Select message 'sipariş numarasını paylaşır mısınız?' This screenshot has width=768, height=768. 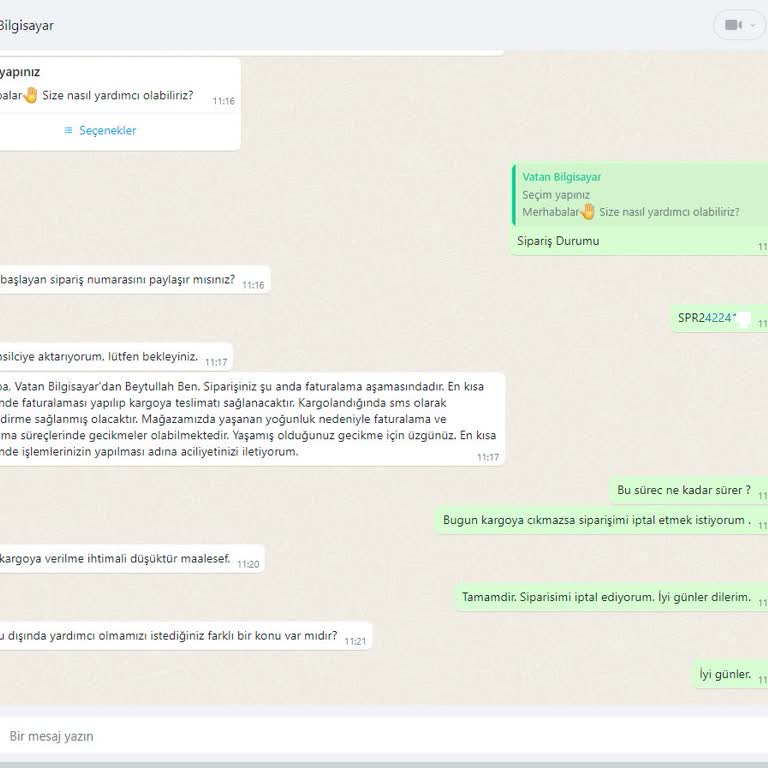[118, 280]
